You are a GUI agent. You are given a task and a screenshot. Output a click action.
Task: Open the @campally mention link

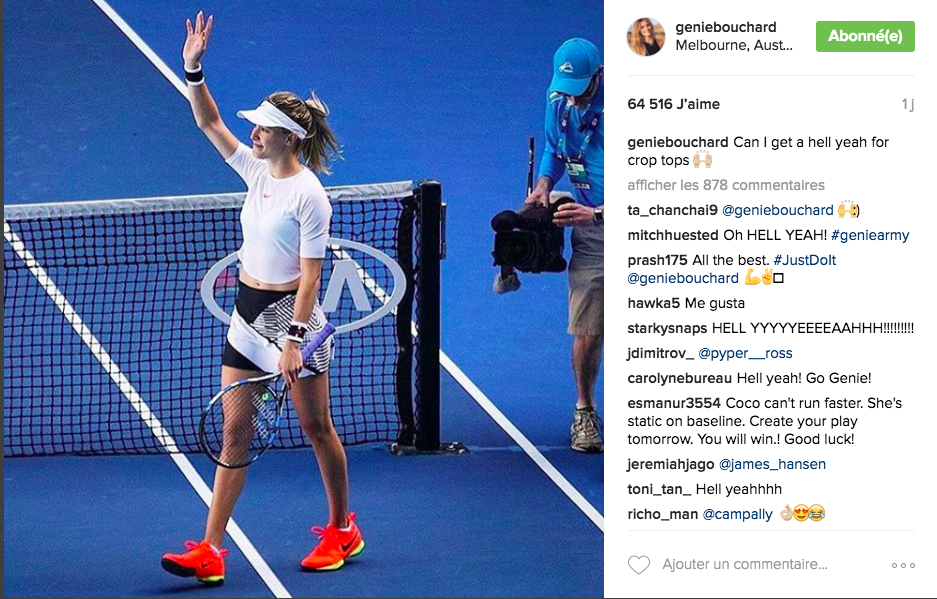[x=737, y=514]
